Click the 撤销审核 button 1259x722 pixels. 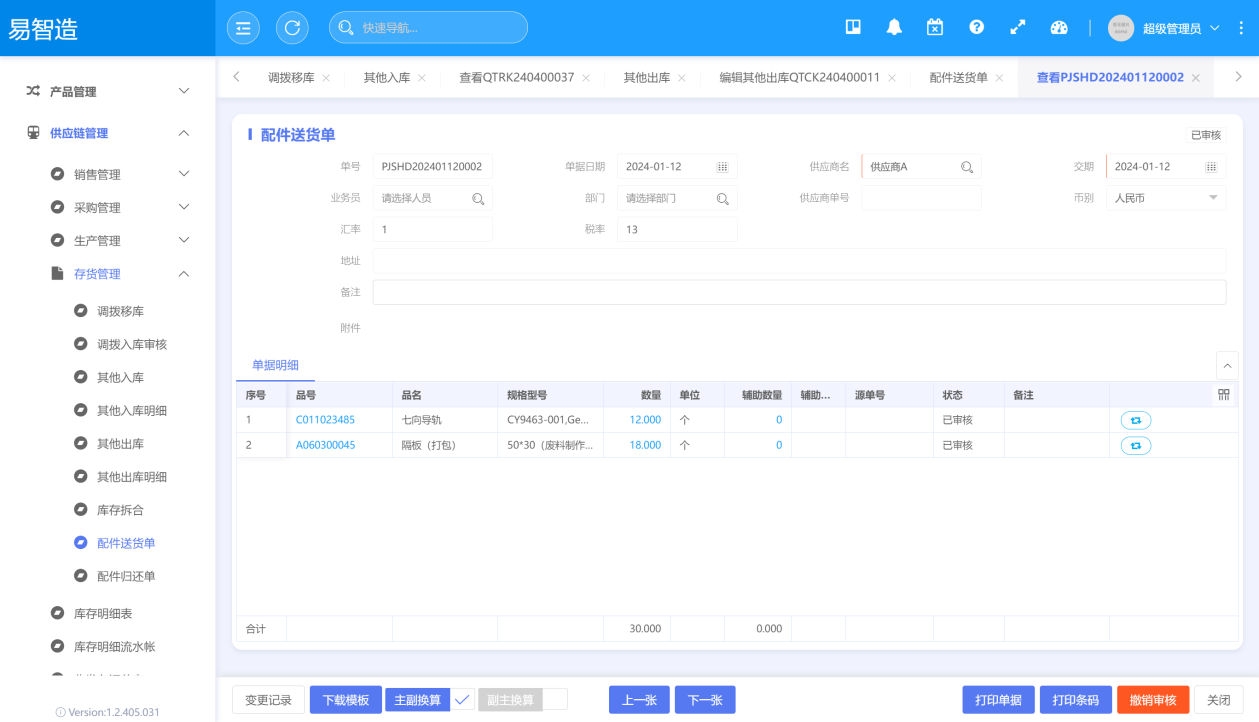(1153, 700)
